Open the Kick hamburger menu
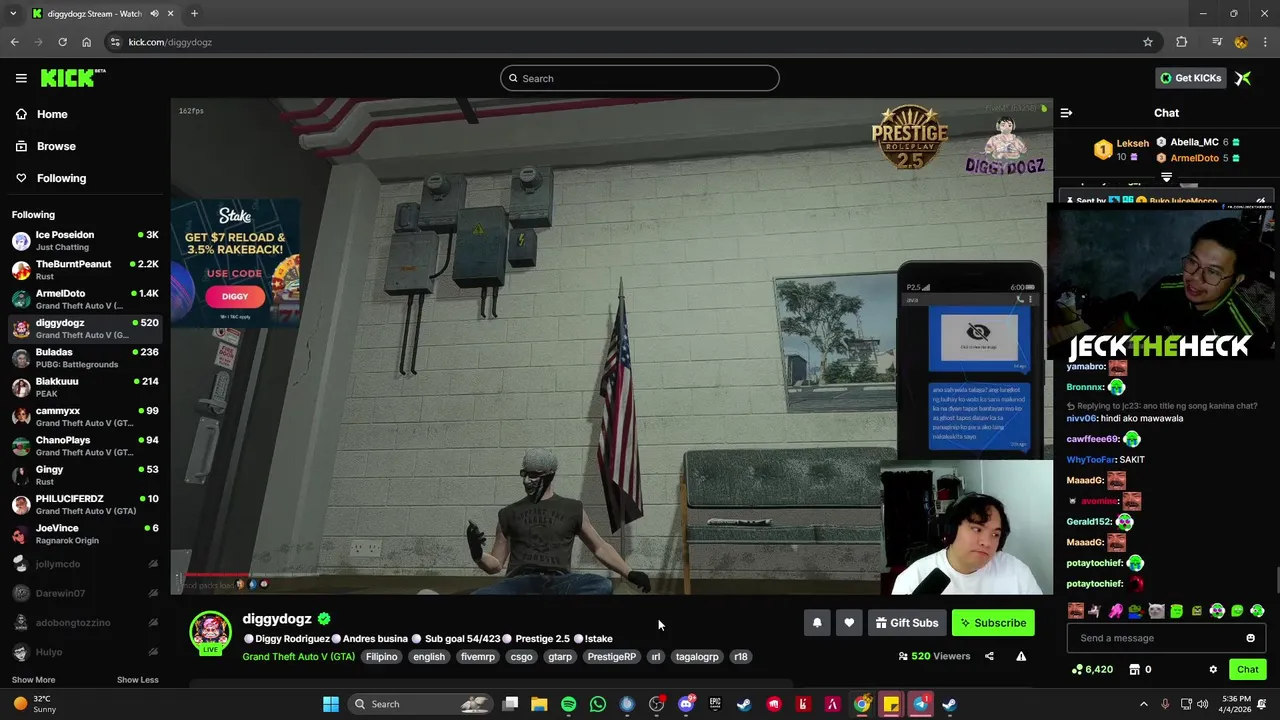 pos(21,78)
